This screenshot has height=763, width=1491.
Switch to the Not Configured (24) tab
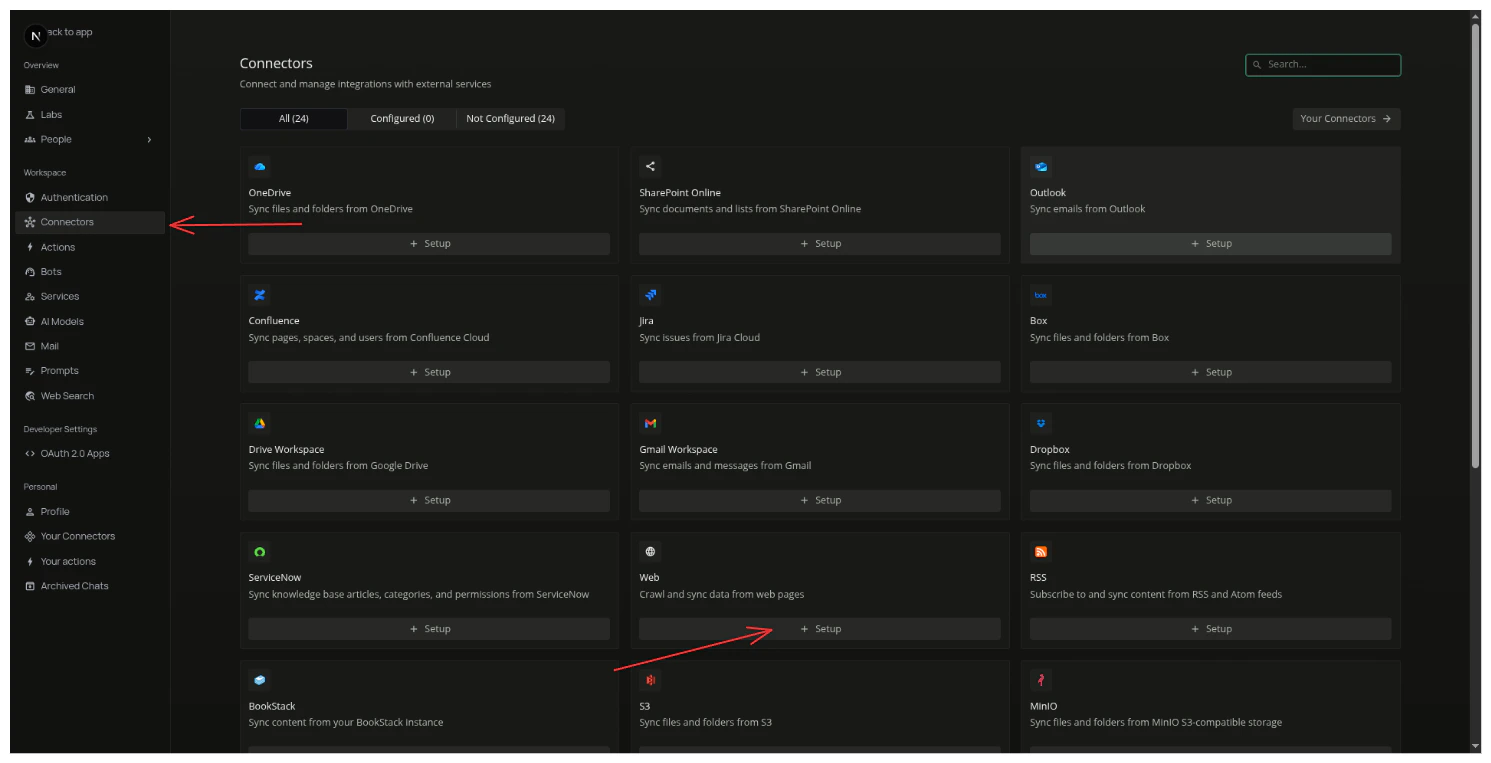click(510, 119)
